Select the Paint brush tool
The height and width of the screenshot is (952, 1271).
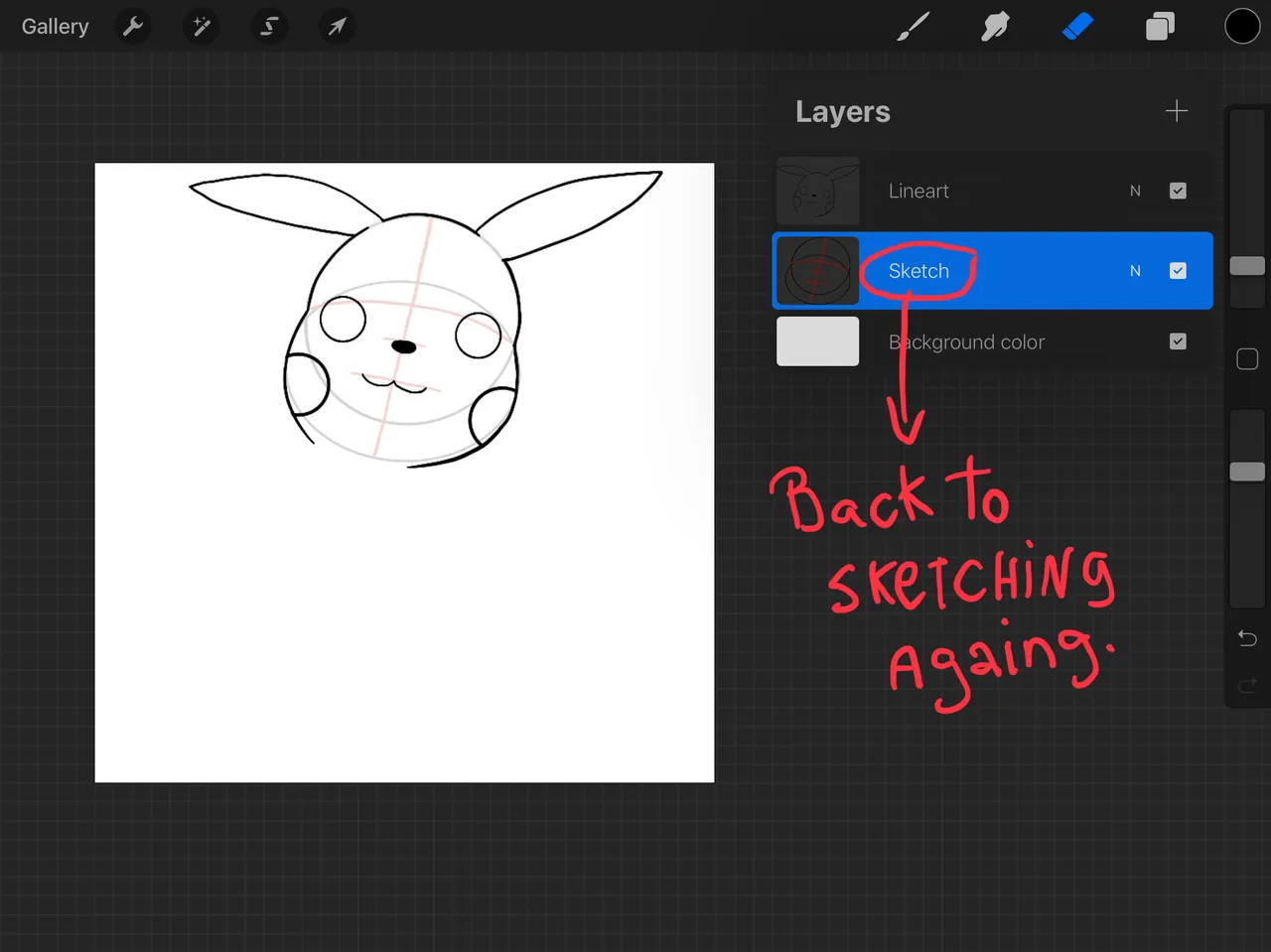point(913,27)
